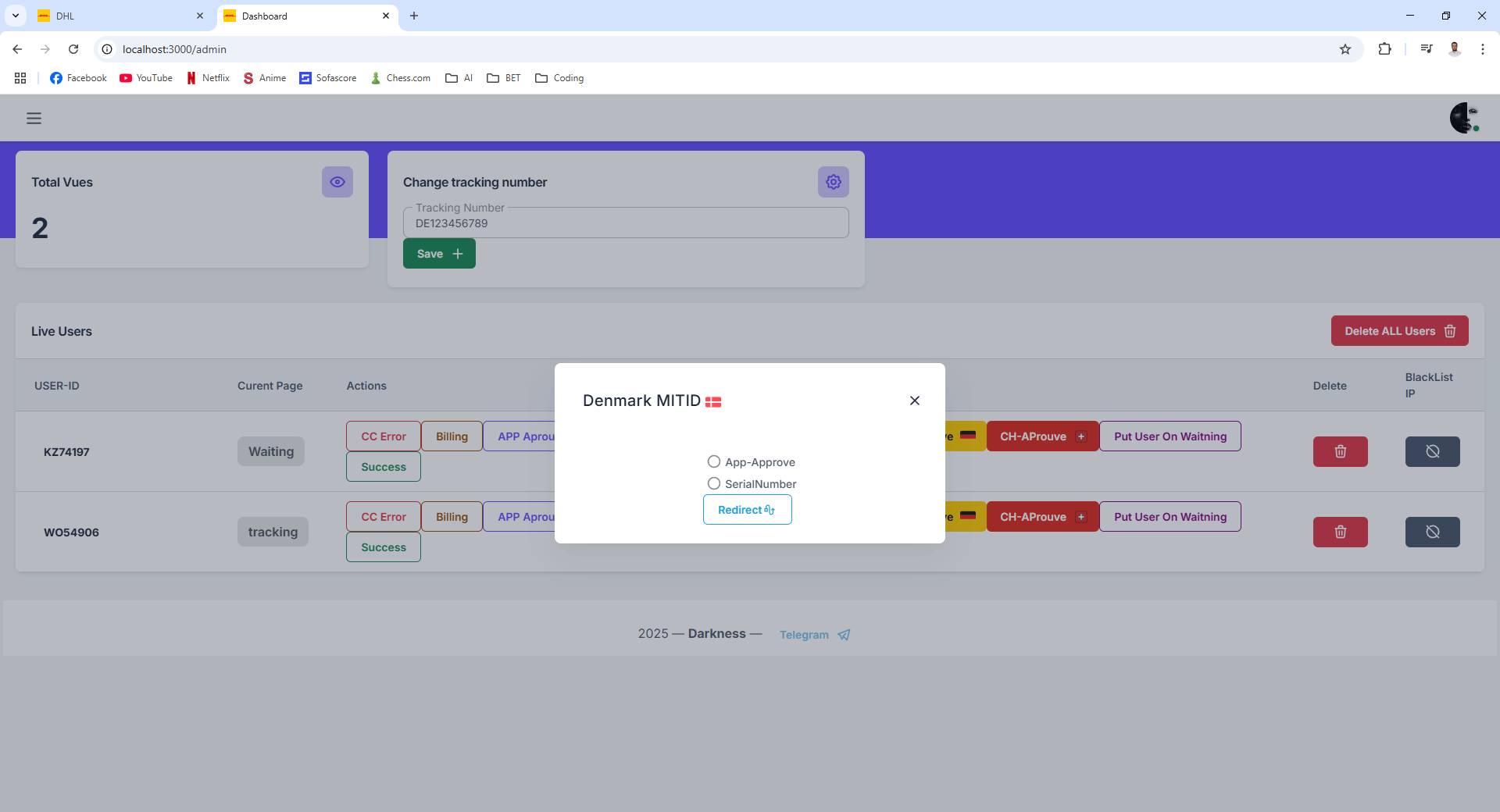Expand the tab search dropdown

tap(16, 16)
